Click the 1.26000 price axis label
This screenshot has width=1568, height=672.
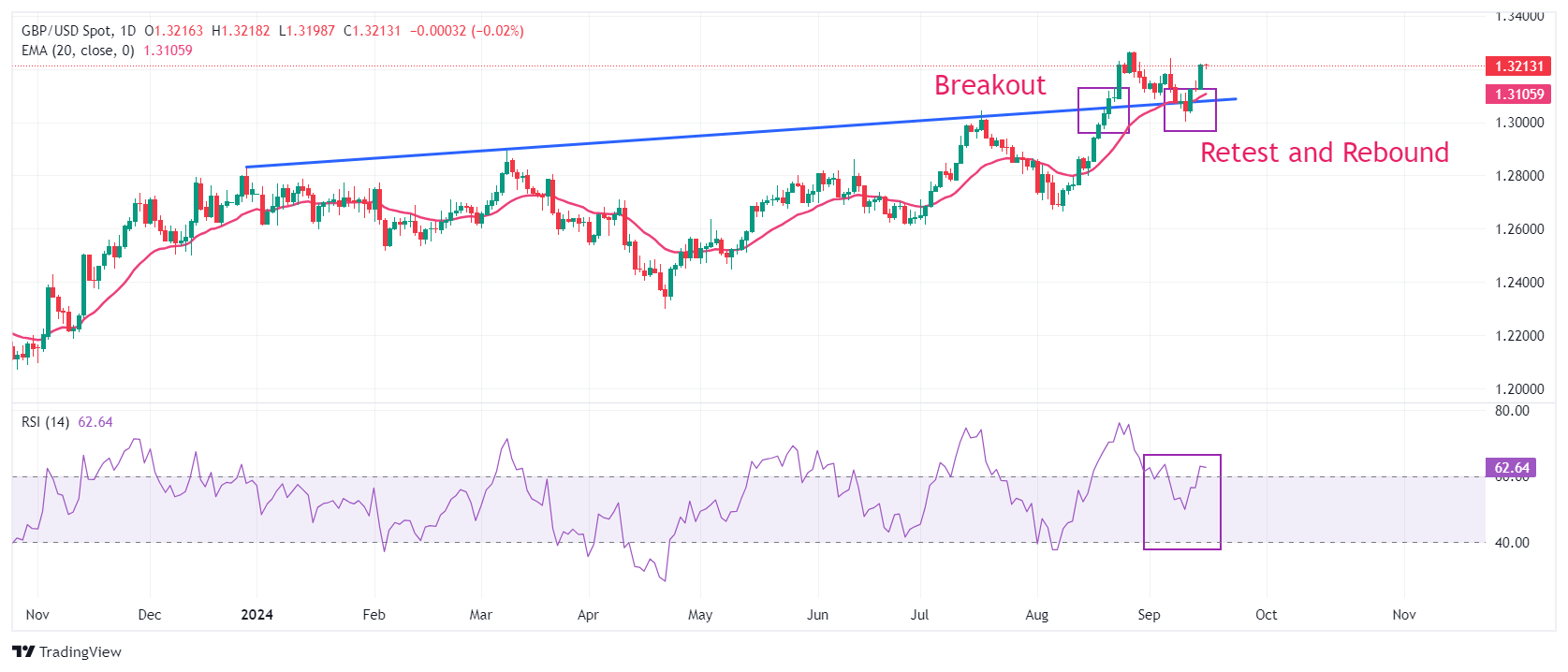tap(1518, 229)
